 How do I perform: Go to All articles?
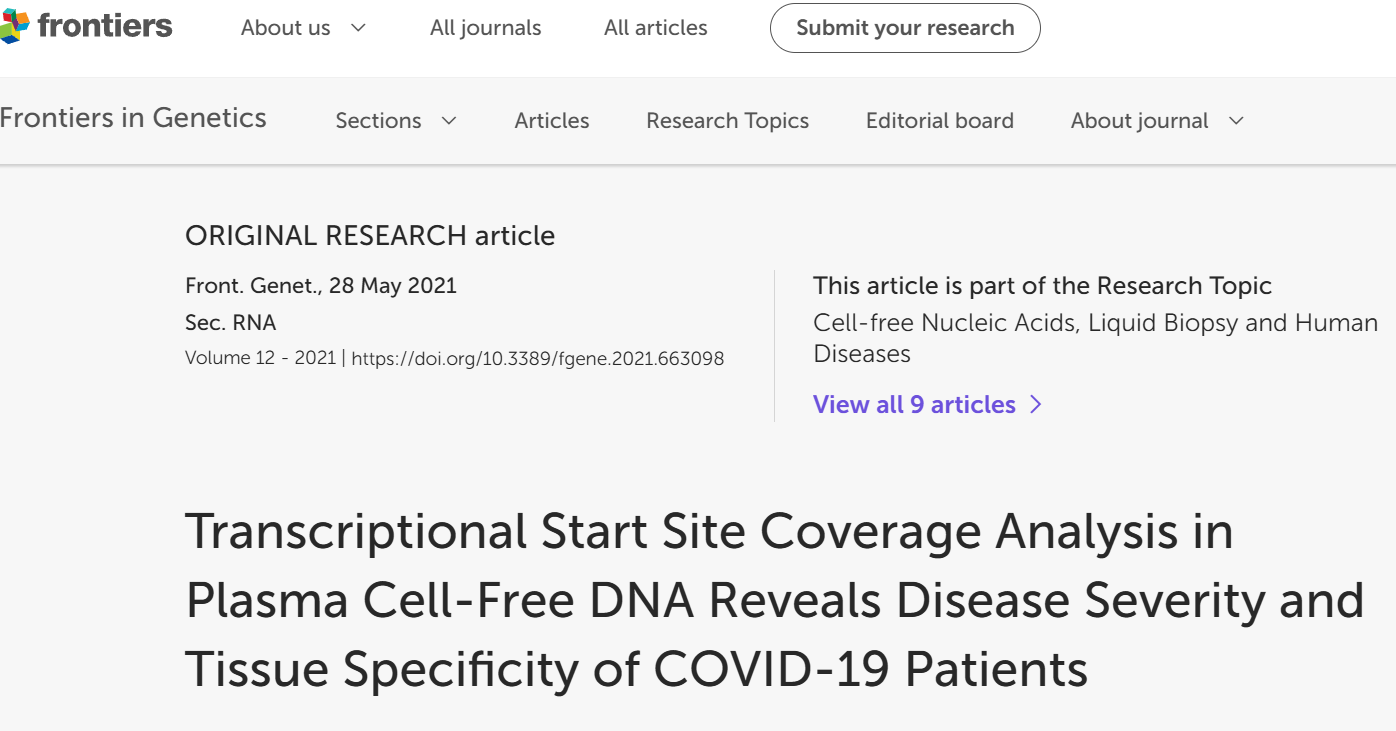pos(655,28)
